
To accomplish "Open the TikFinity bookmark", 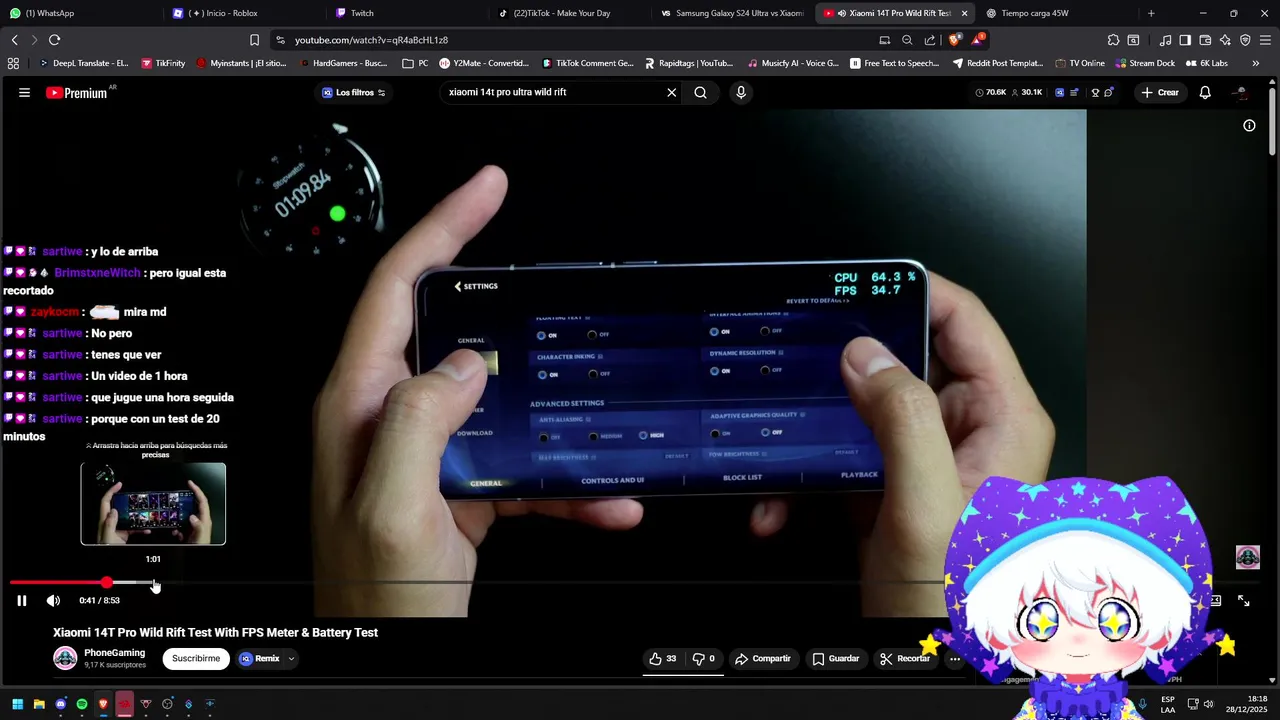I will (x=163, y=63).
